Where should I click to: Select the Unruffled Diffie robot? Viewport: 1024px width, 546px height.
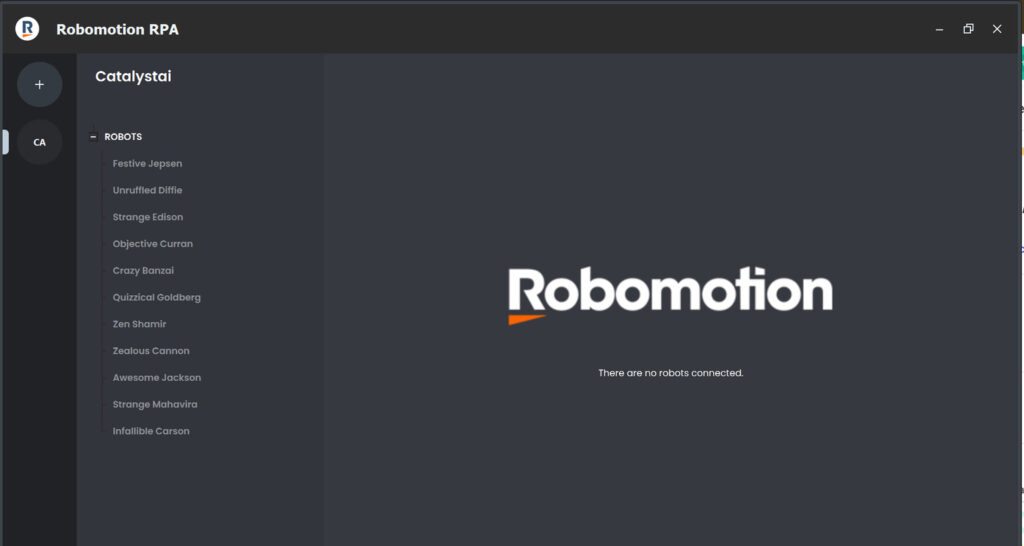148,190
